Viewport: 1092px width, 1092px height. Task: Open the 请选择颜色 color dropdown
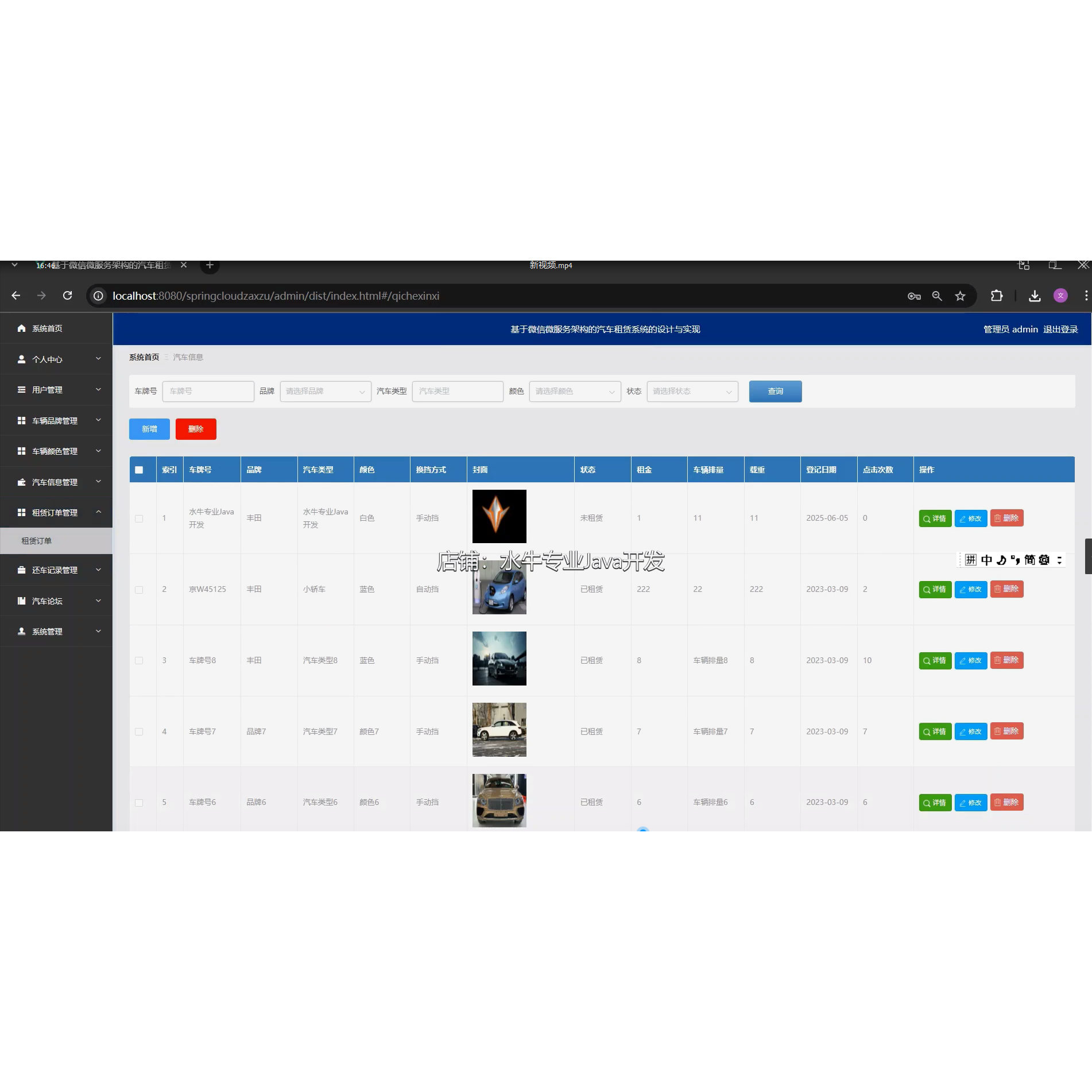575,392
